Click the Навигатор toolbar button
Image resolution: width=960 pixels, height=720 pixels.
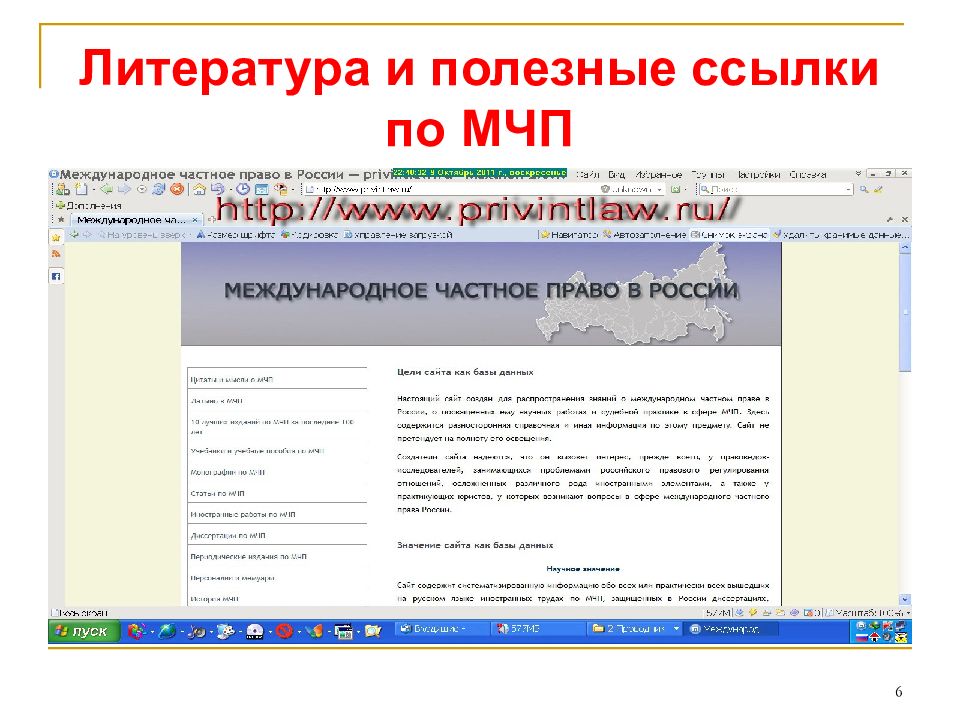pos(569,234)
